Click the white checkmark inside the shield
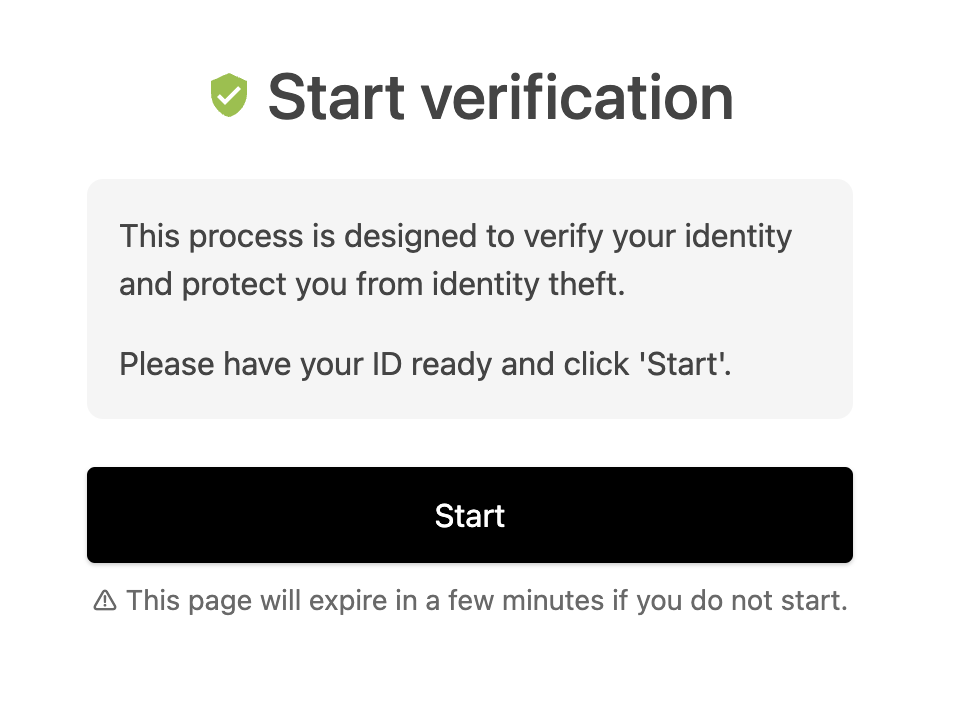Viewport: 958px width, 728px height. pos(229,95)
